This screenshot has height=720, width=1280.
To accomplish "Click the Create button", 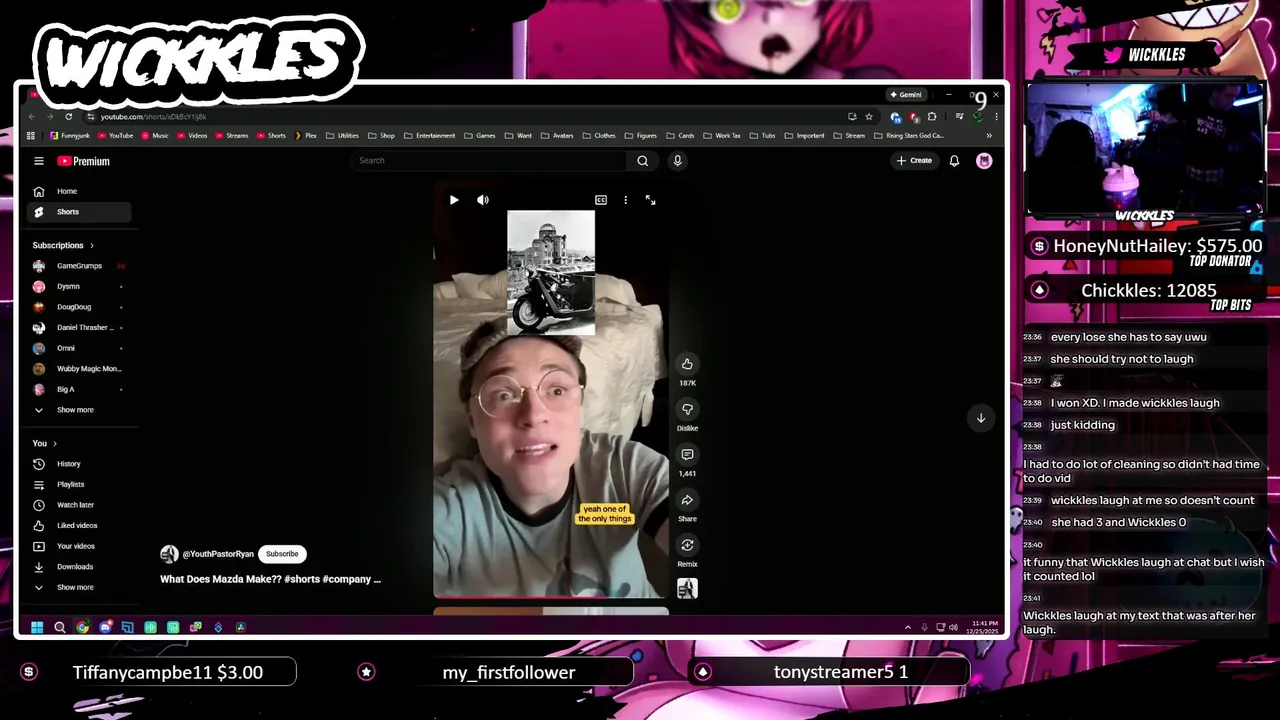I will (914, 161).
